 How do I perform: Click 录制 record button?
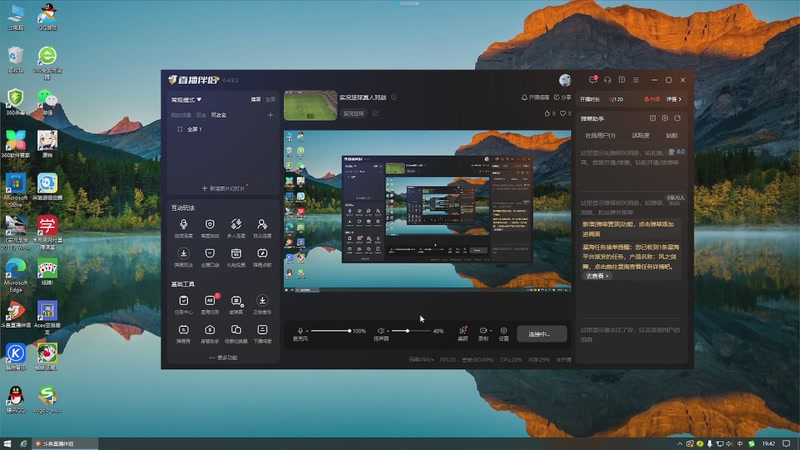point(483,334)
